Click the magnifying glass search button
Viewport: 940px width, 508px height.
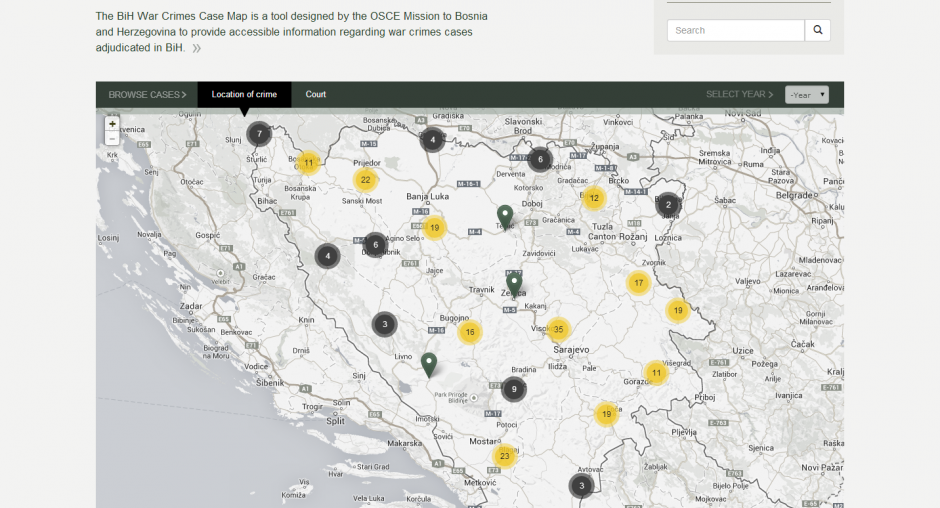(x=817, y=30)
